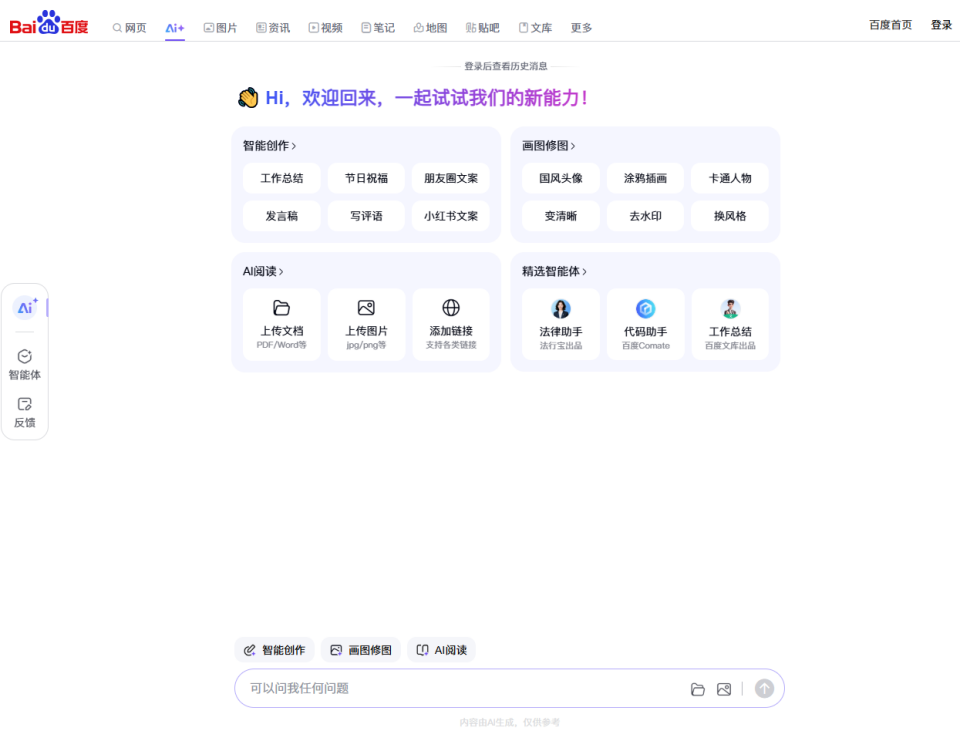Image resolution: width=960 pixels, height=731 pixels.
Task: Expand the 智能创作 section header
Action: pyautogui.click(x=269, y=146)
